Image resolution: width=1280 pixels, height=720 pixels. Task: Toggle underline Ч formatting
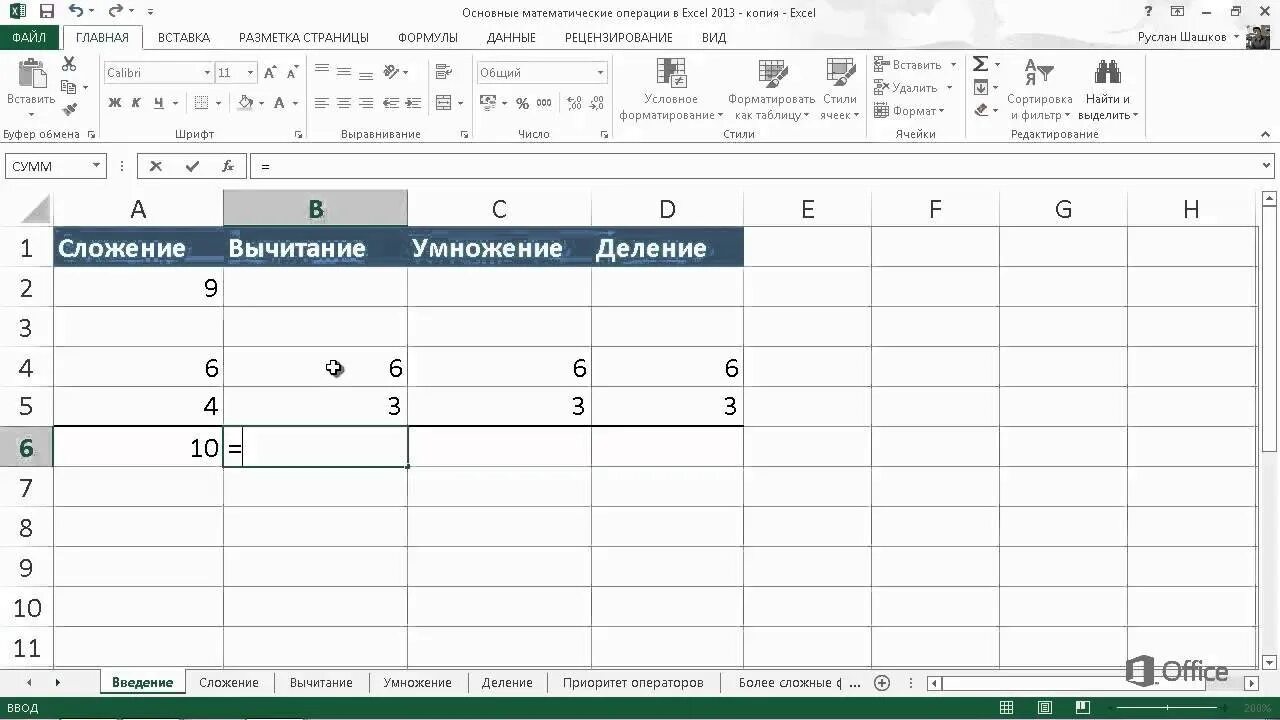click(x=159, y=103)
